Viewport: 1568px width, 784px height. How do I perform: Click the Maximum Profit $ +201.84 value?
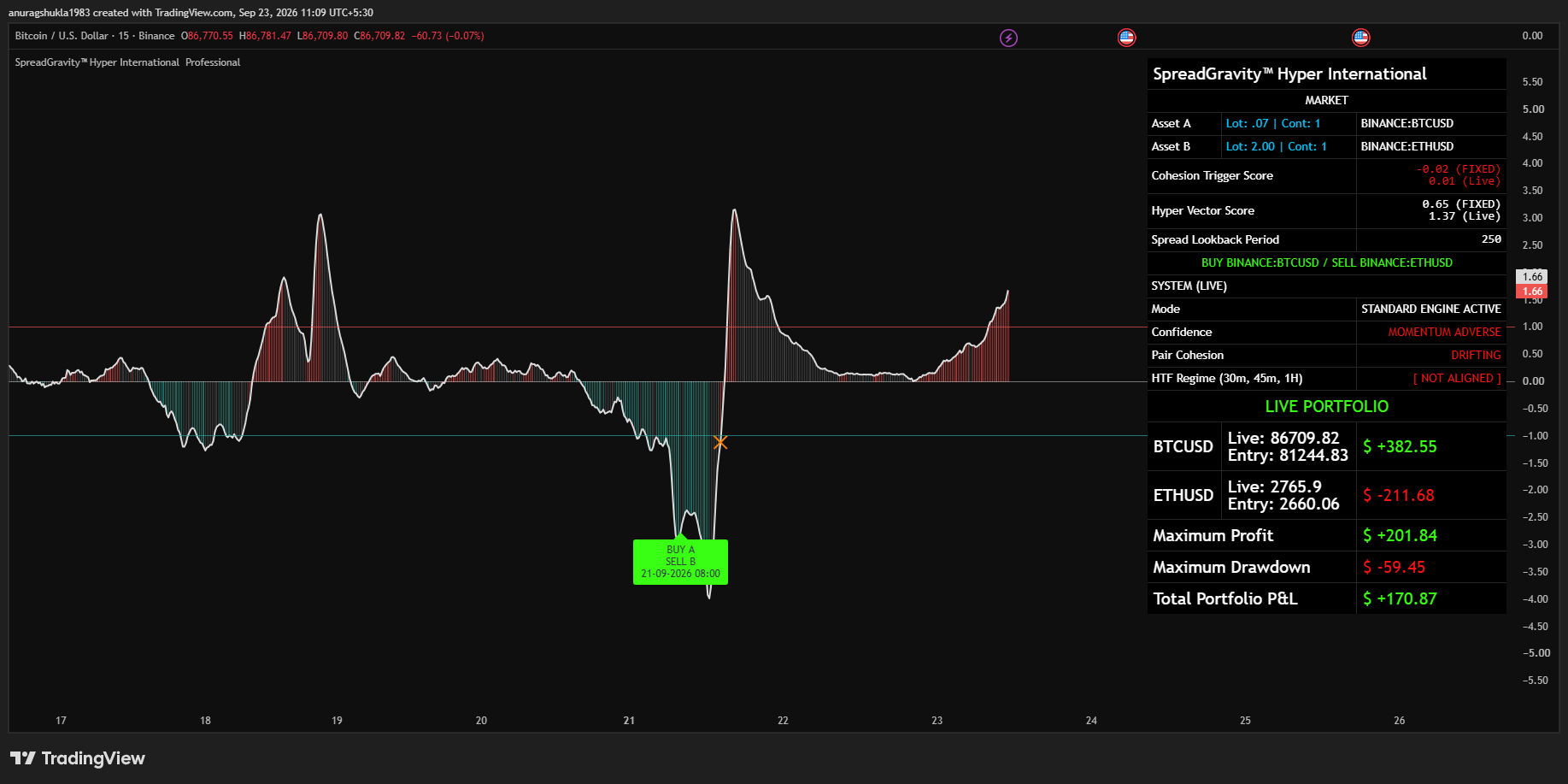(x=1400, y=536)
